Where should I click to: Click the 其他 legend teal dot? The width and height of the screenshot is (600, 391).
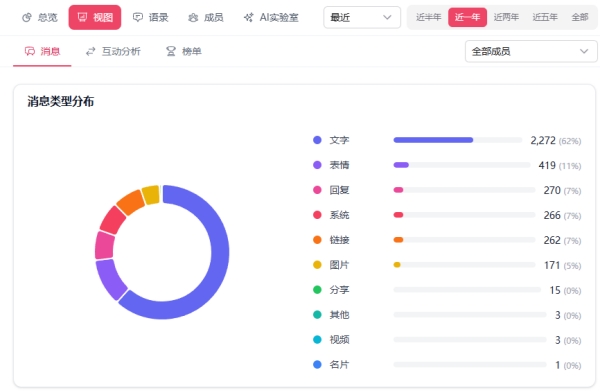click(317, 314)
